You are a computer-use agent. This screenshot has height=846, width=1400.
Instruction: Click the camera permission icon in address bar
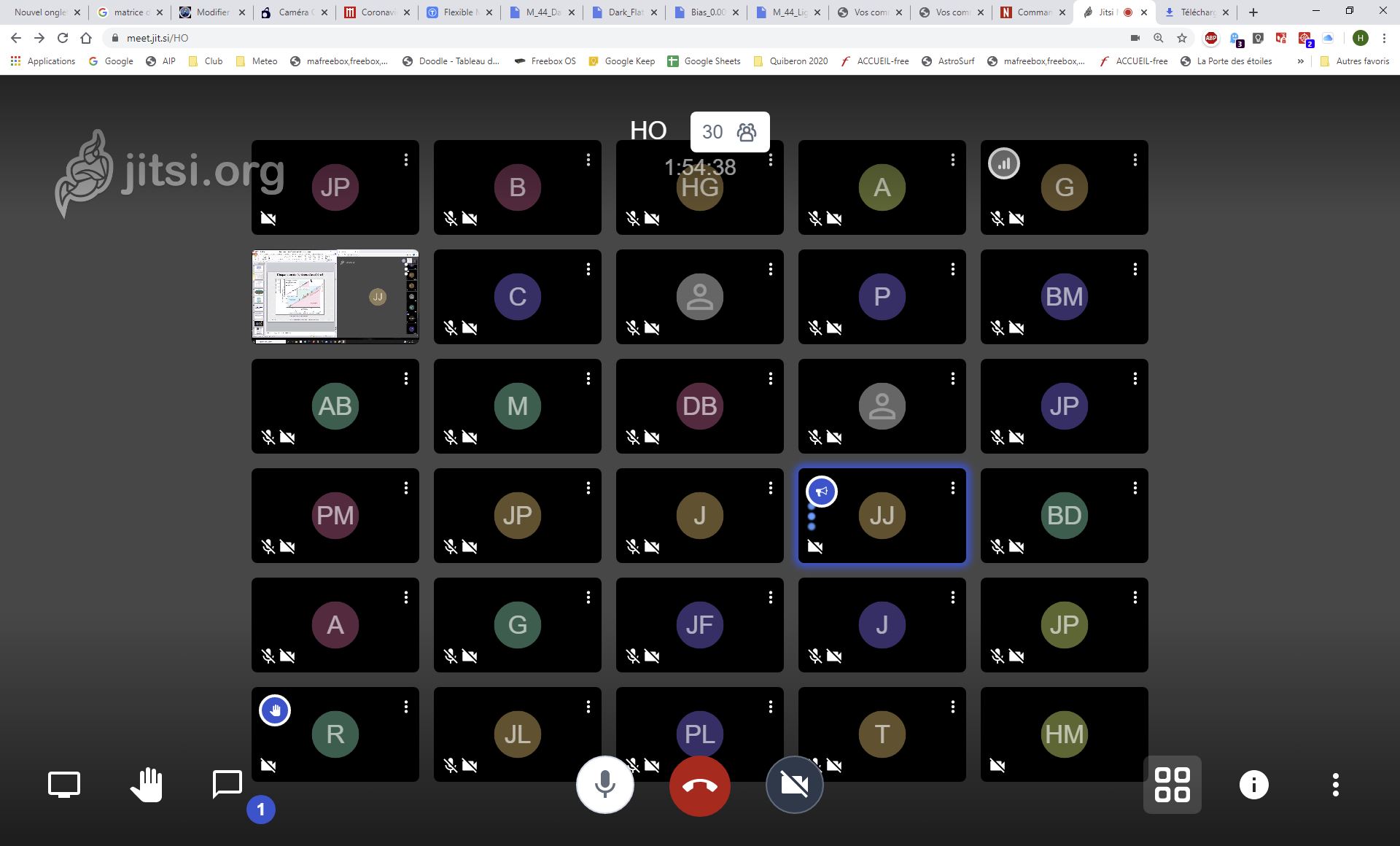coord(1135,38)
